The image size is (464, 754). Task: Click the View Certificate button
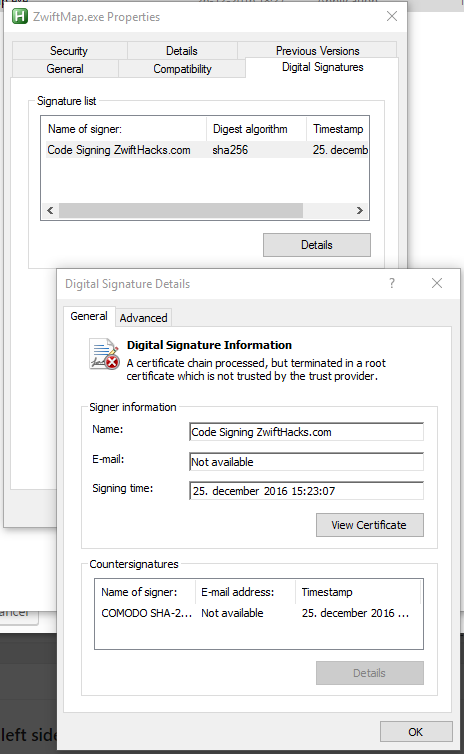[x=370, y=525]
